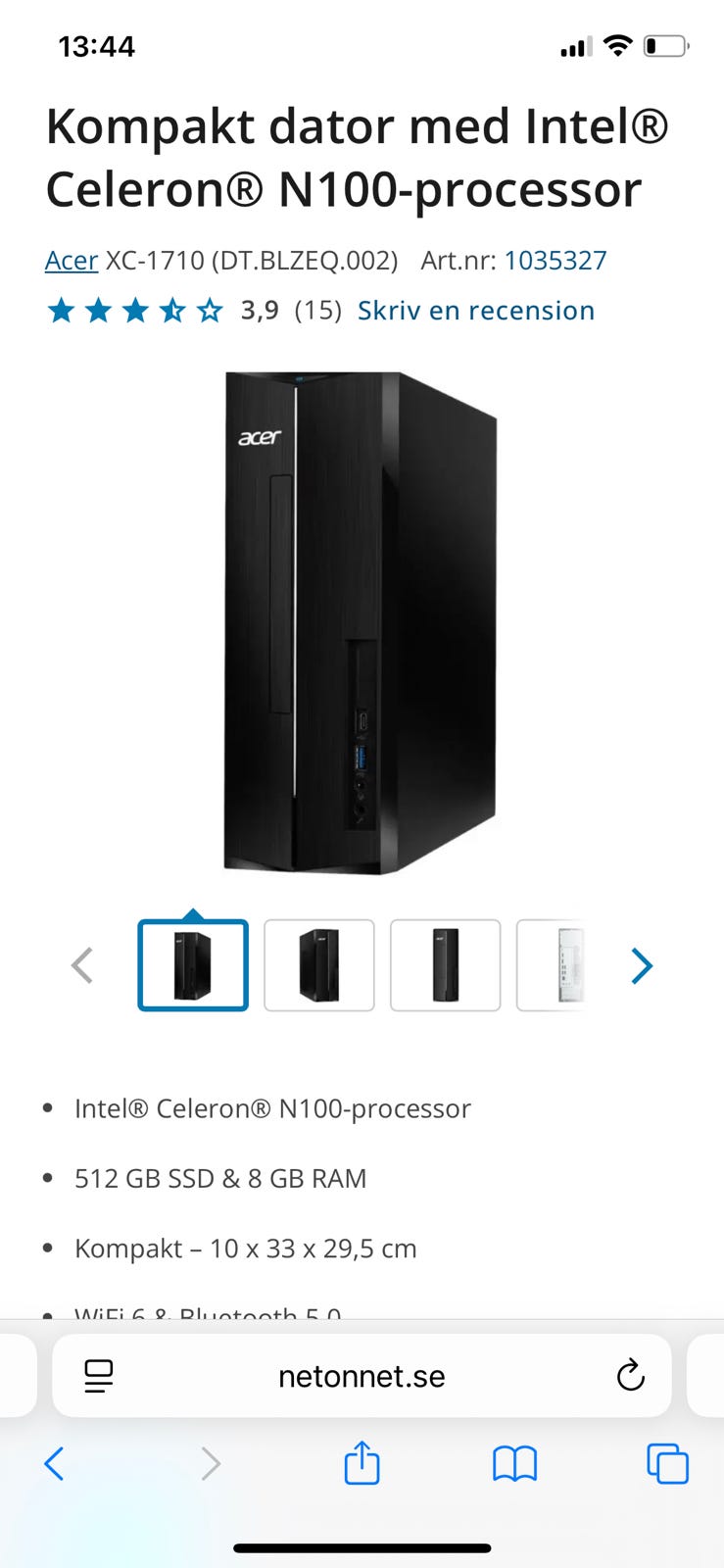
Task: Go to previous thumbnails with left chevron
Action: (82, 965)
